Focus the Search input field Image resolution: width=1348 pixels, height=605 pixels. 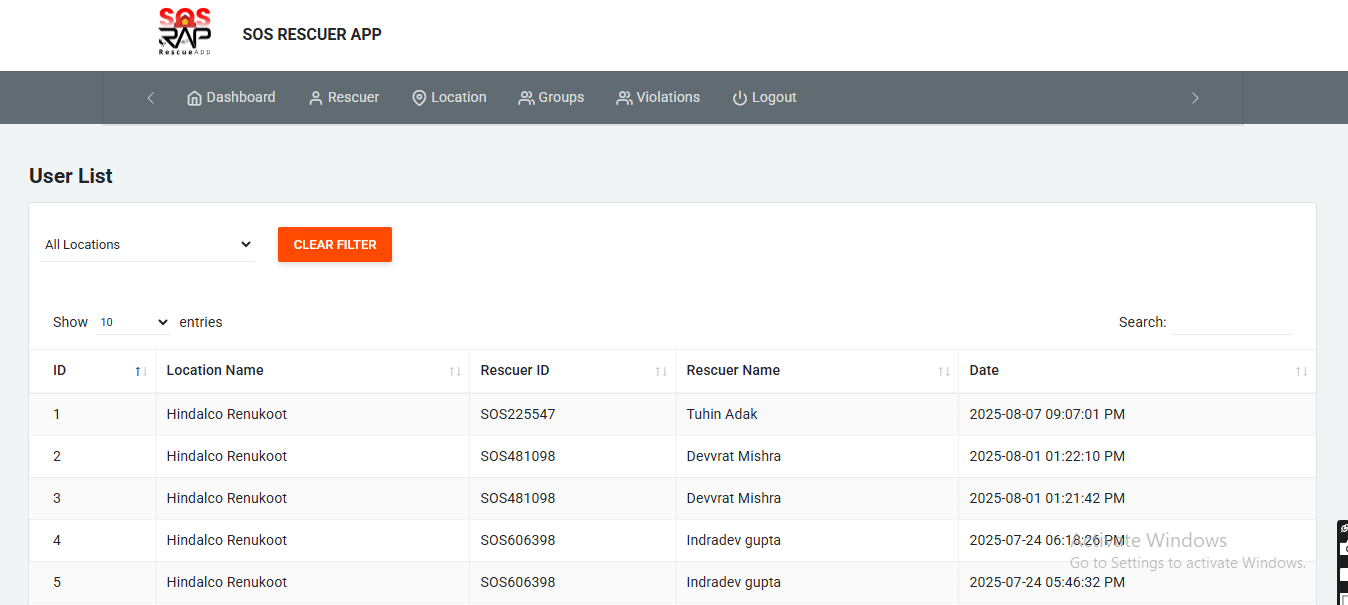[x=1231, y=323]
